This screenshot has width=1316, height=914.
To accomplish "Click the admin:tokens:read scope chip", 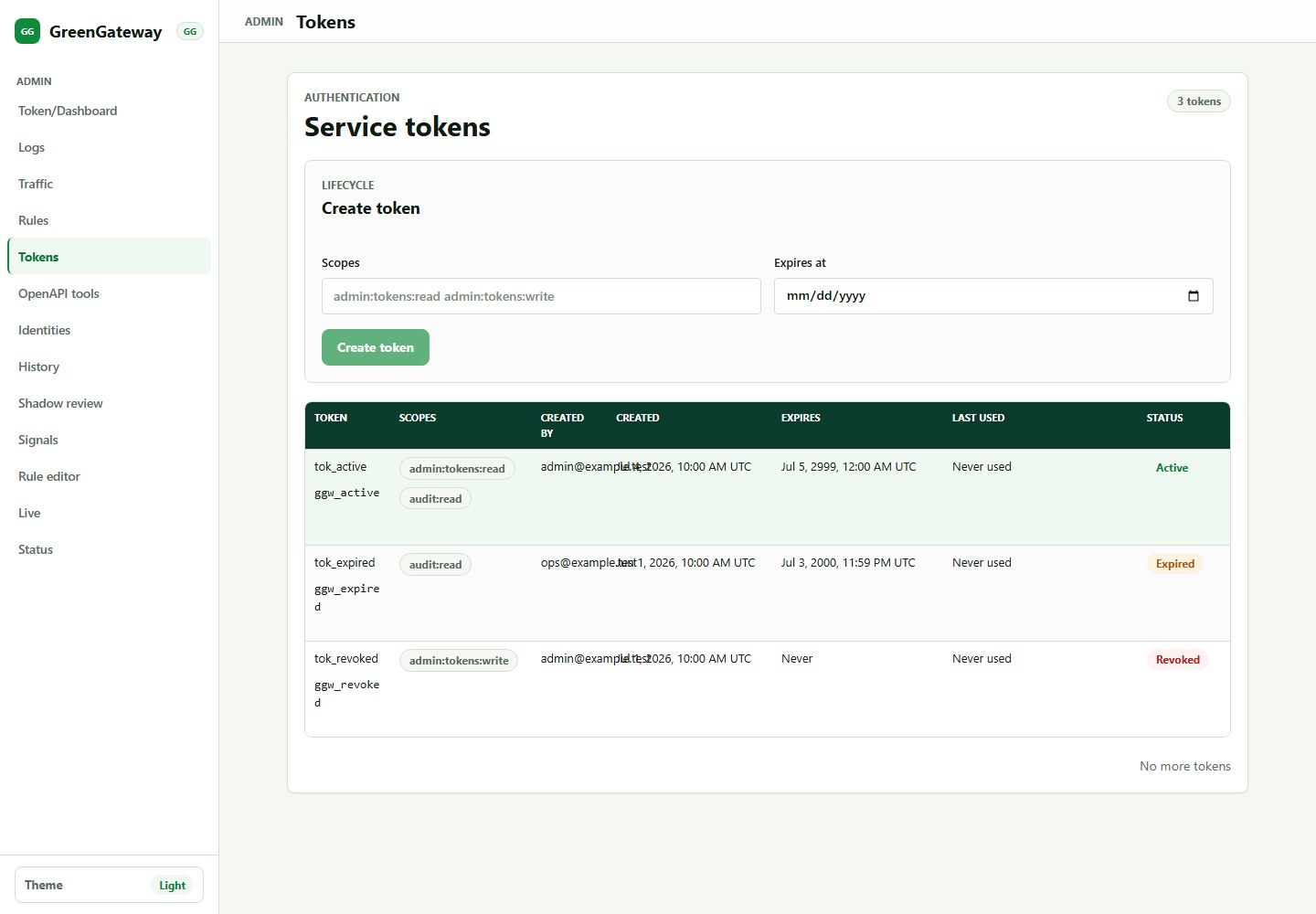I will (x=457, y=469).
